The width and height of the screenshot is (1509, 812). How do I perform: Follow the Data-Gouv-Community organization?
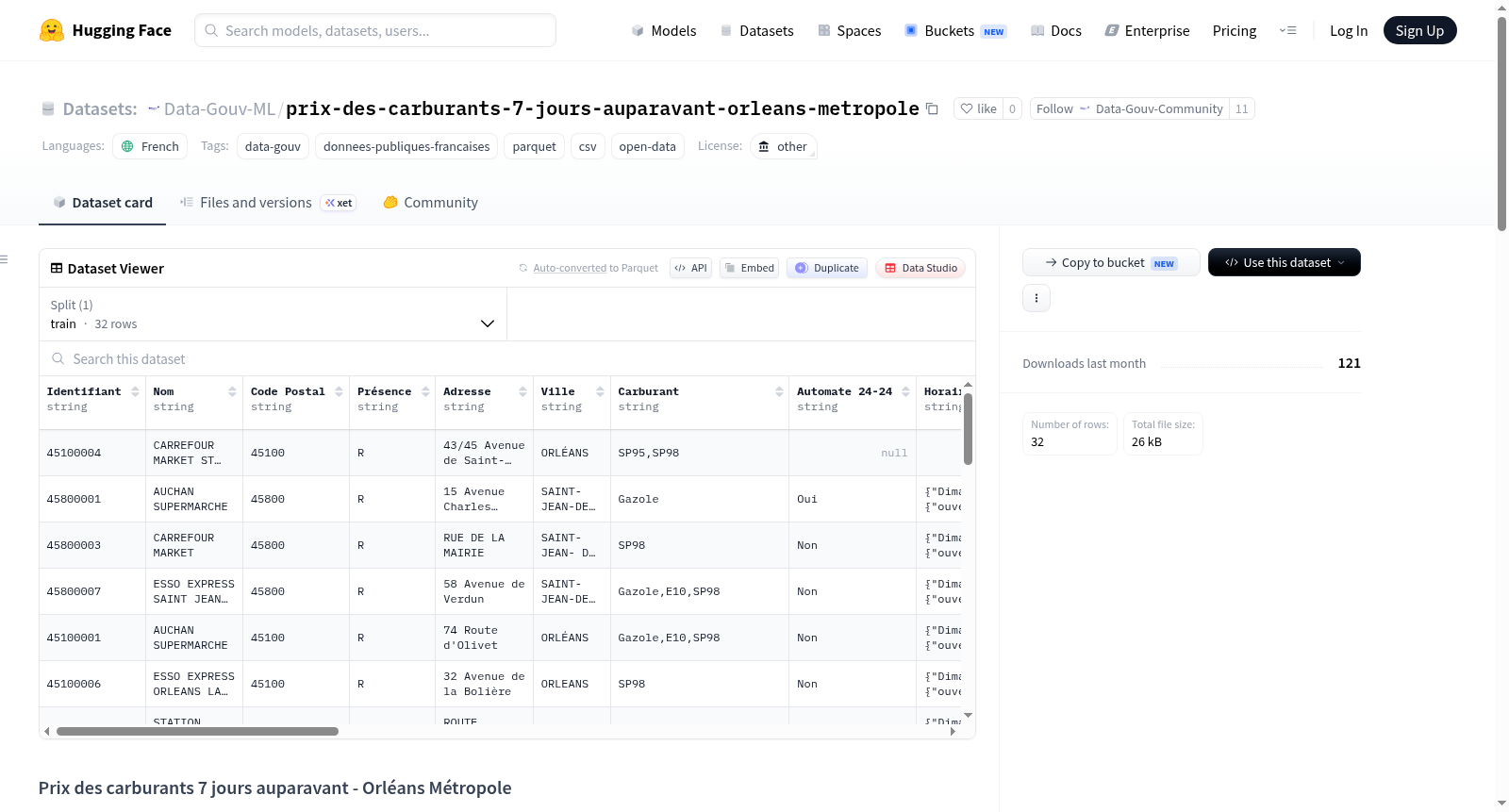point(1129,108)
